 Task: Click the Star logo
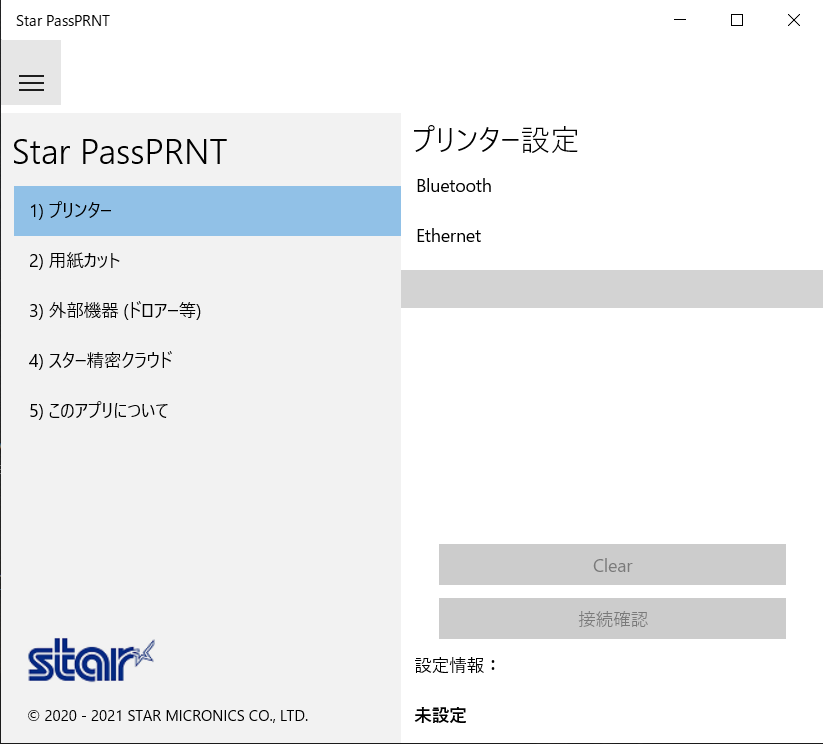click(91, 660)
